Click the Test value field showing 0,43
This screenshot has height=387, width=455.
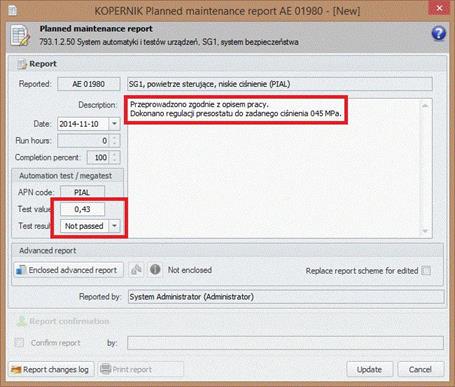click(x=82, y=209)
